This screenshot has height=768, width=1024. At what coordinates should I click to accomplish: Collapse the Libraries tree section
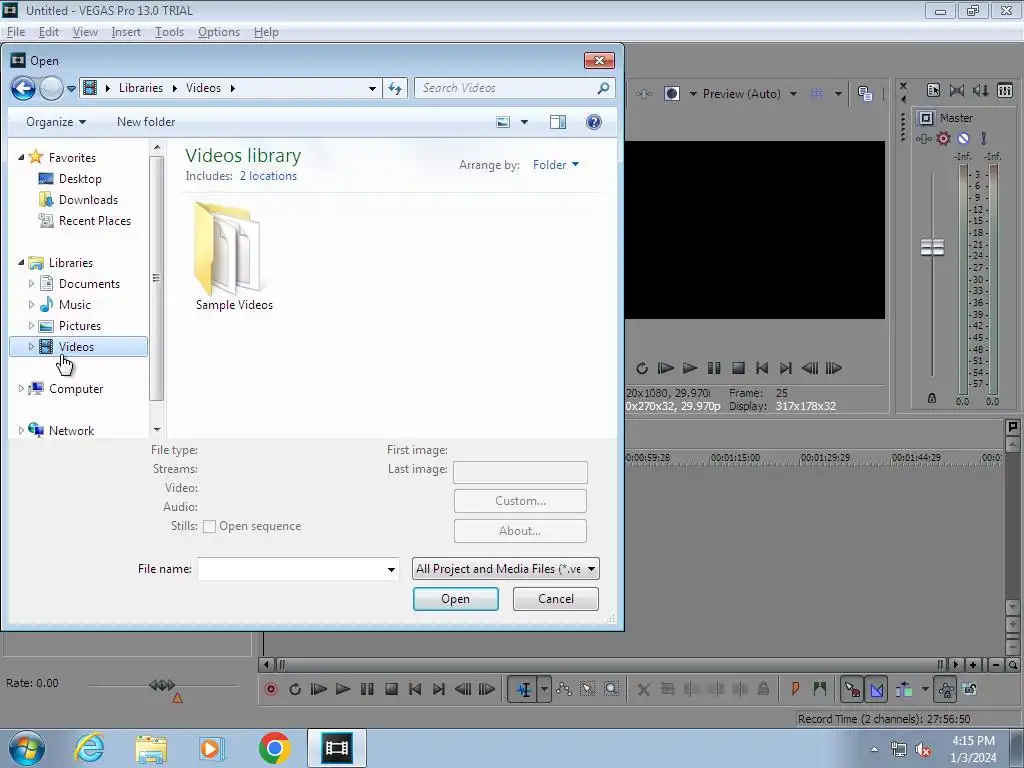click(x=21, y=263)
